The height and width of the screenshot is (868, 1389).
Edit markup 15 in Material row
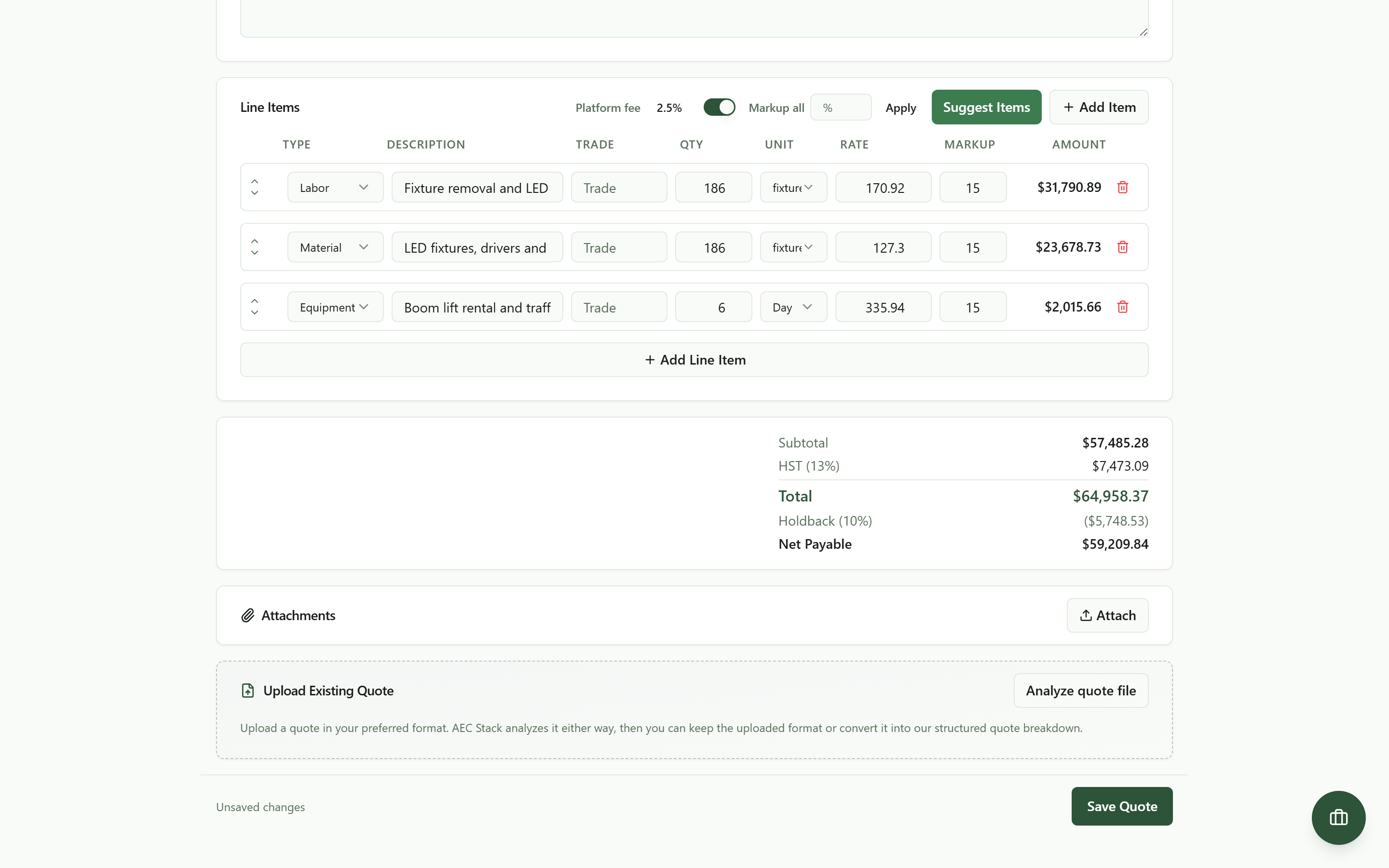[x=973, y=247]
